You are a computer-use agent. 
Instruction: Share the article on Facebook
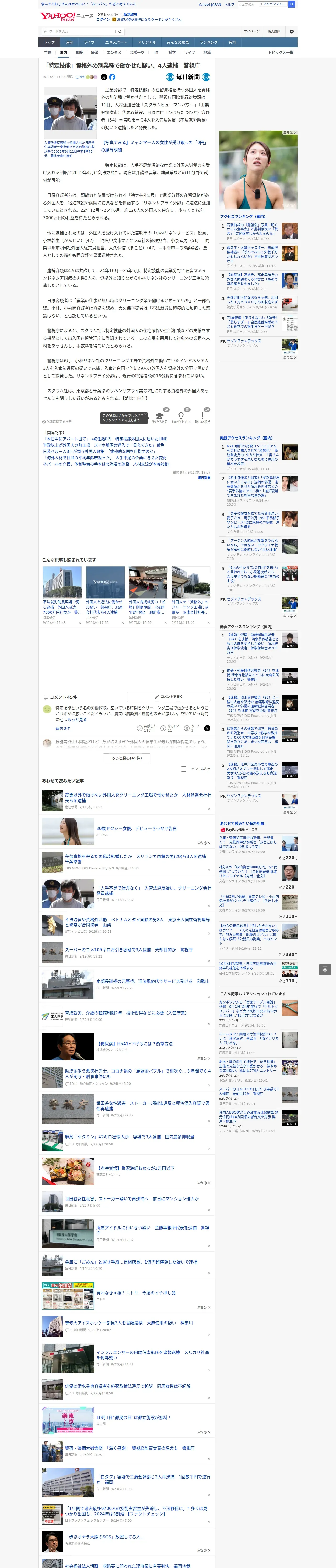pyautogui.click(x=112, y=77)
